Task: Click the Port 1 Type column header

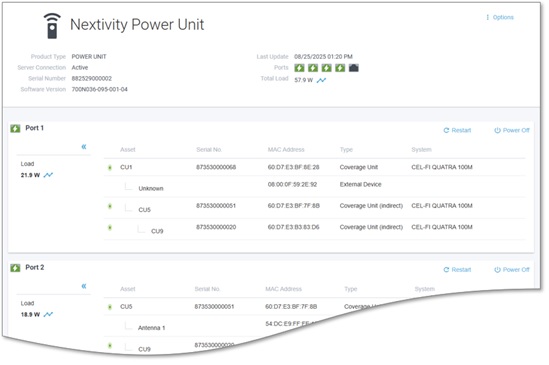Action: coord(346,150)
